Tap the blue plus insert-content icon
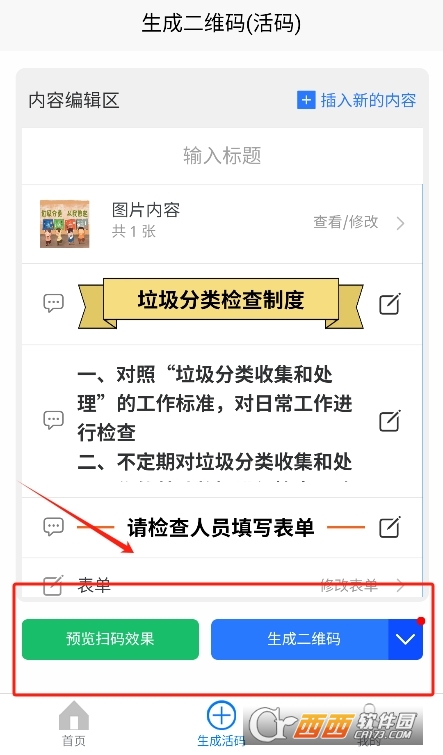Viewport: 443px width, 755px height. tap(306, 100)
